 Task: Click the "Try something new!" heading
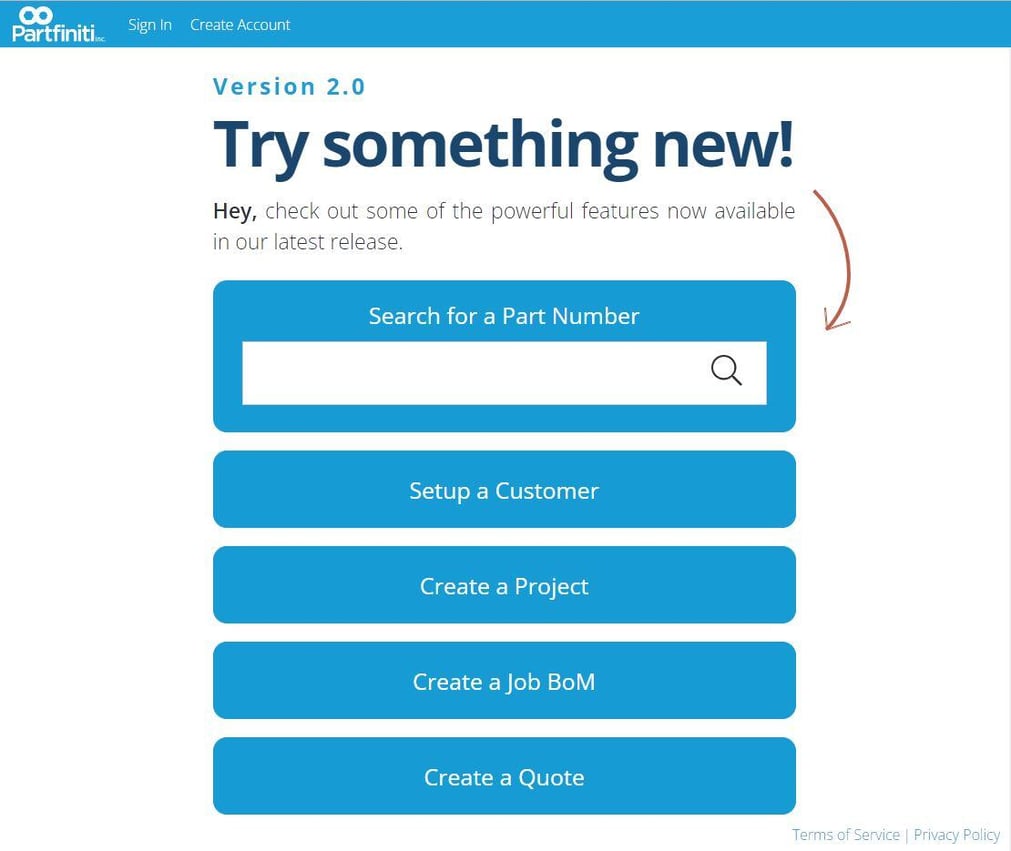pyautogui.click(x=504, y=146)
